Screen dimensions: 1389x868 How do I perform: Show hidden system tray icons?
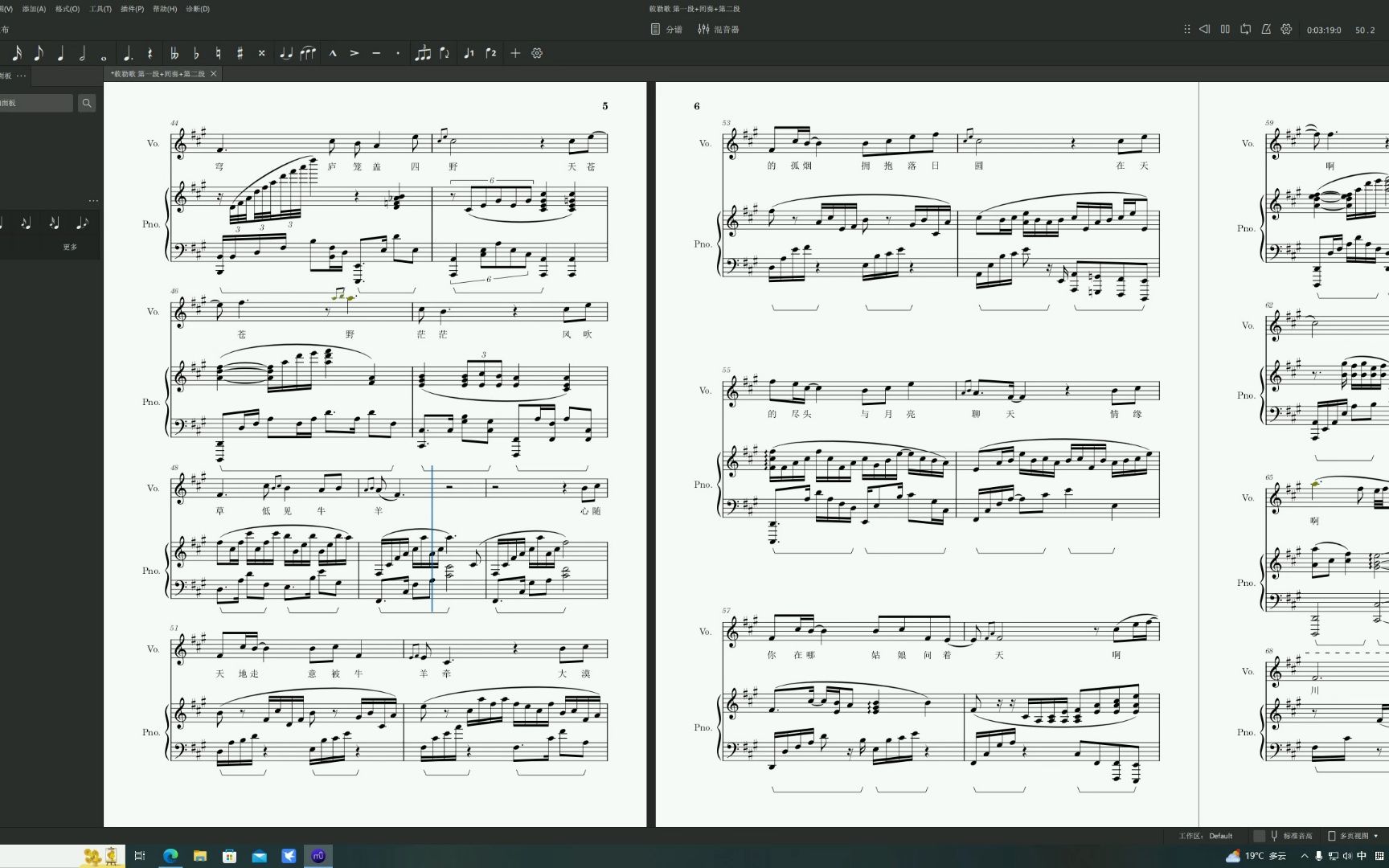(x=1304, y=856)
